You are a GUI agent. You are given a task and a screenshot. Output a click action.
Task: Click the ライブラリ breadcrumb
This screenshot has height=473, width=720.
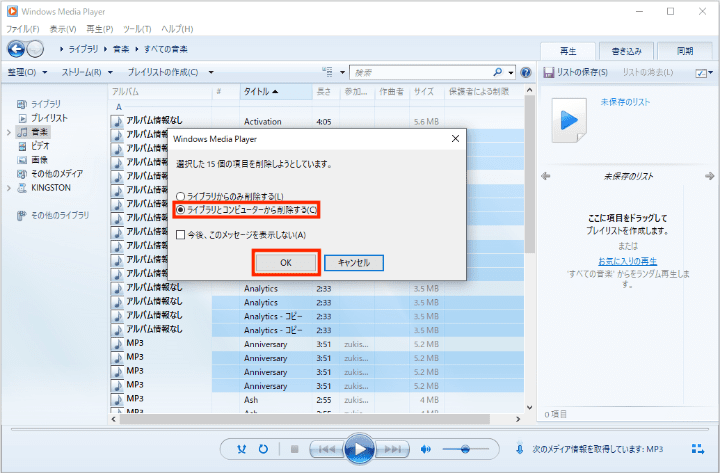pyautogui.click(x=83, y=49)
